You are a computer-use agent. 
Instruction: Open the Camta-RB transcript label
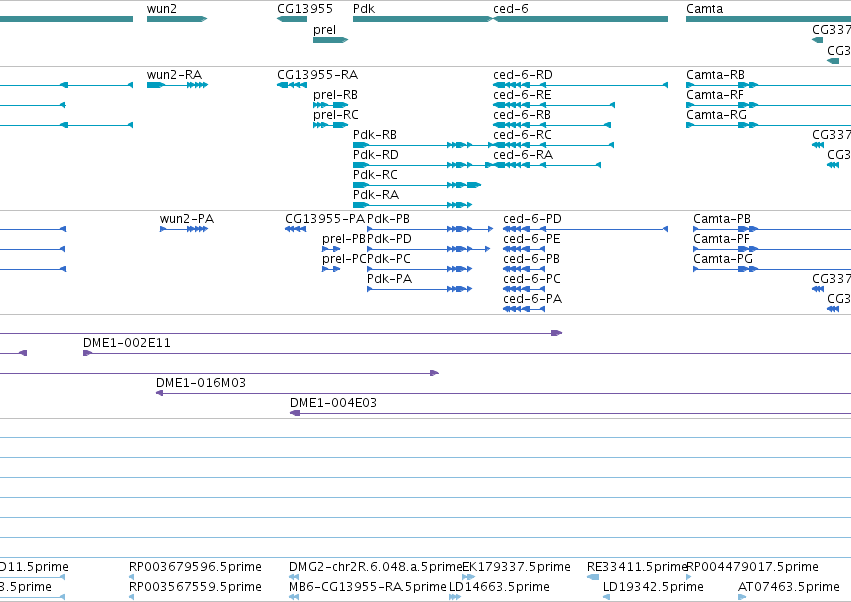tap(715, 74)
